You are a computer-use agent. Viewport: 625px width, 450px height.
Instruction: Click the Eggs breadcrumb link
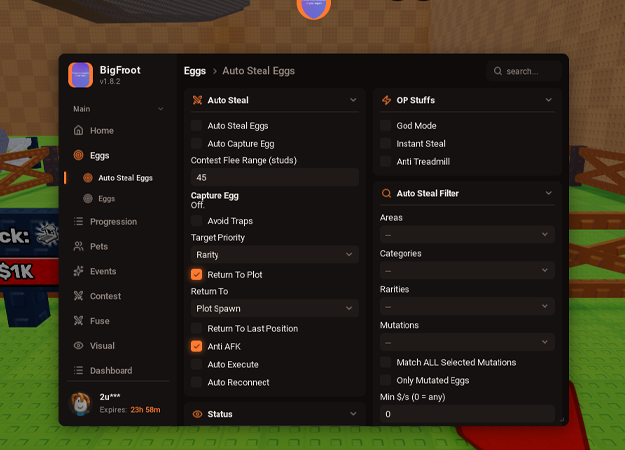(195, 71)
